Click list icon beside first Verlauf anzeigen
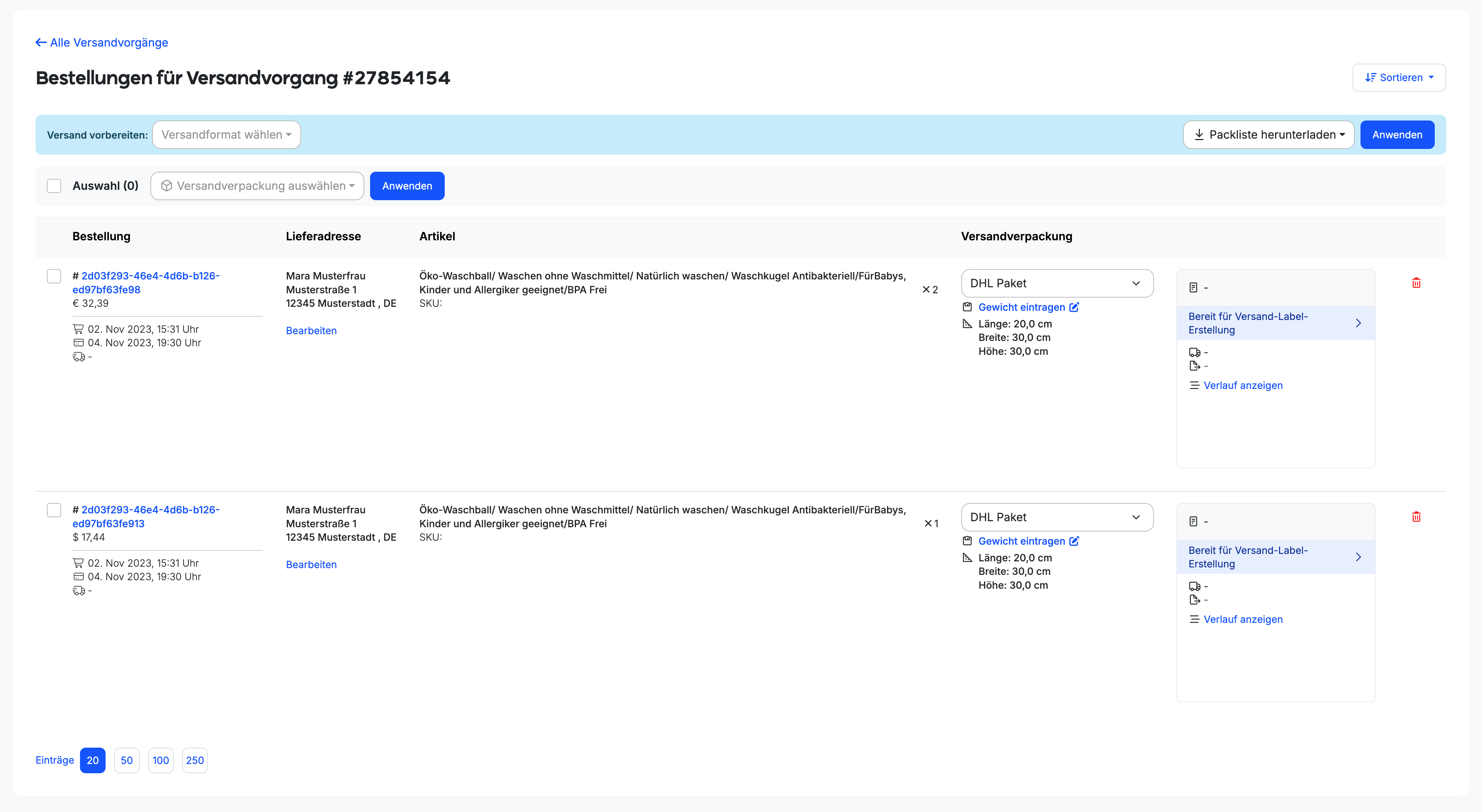 1194,385
